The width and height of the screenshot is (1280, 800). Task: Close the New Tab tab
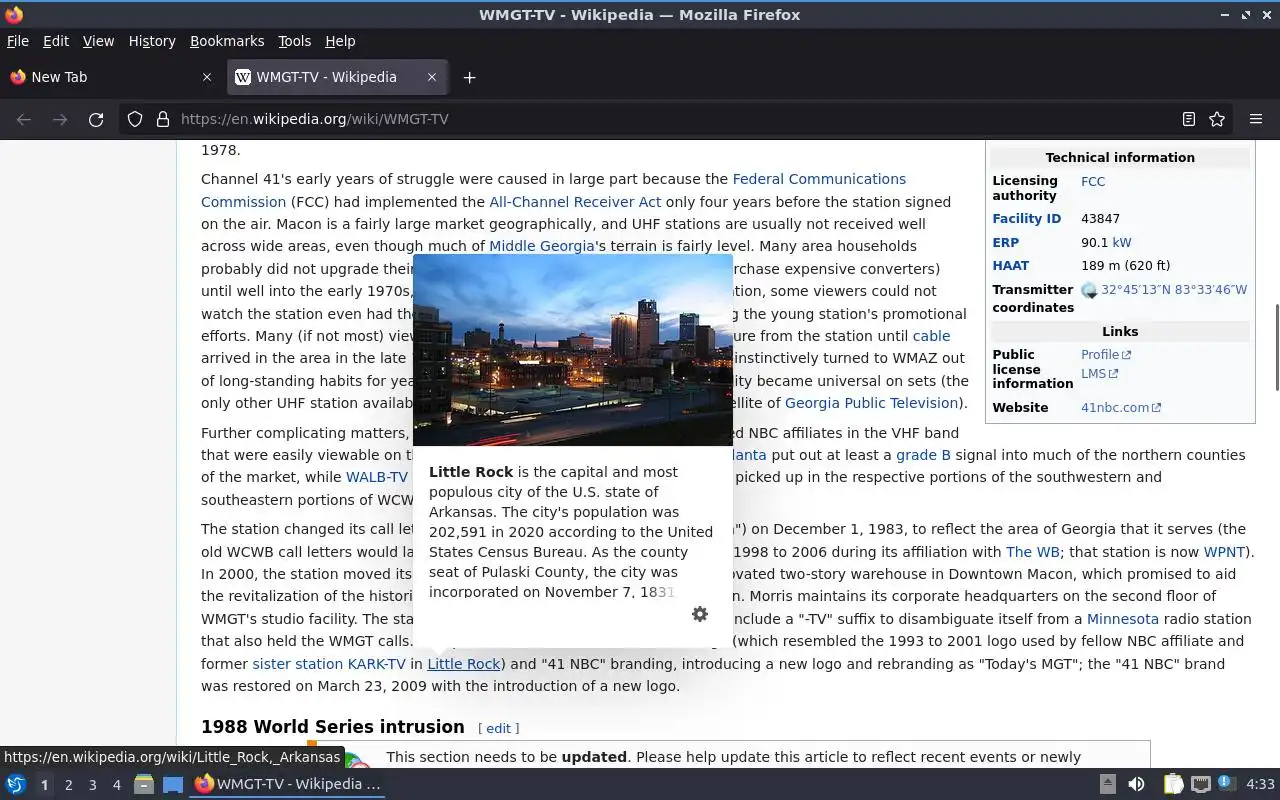(x=207, y=77)
